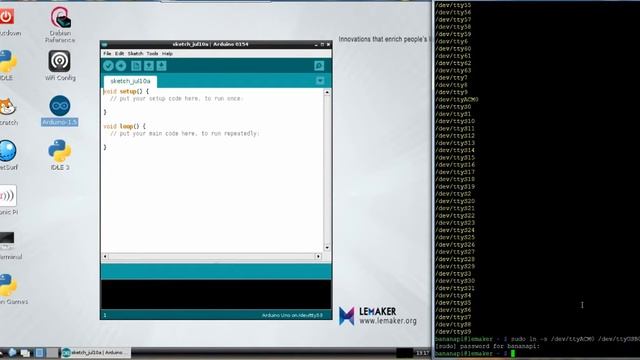Click the terminal prompt cursor line

475,353
